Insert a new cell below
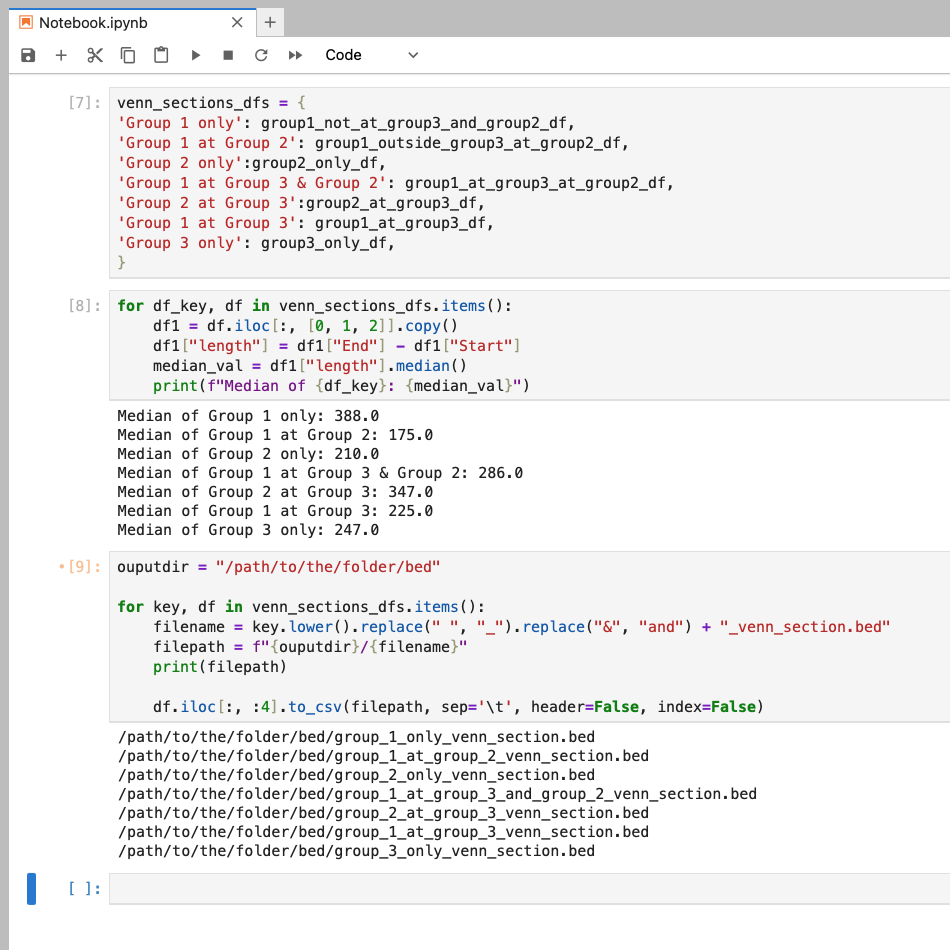This screenshot has height=950, width=950. (x=61, y=55)
